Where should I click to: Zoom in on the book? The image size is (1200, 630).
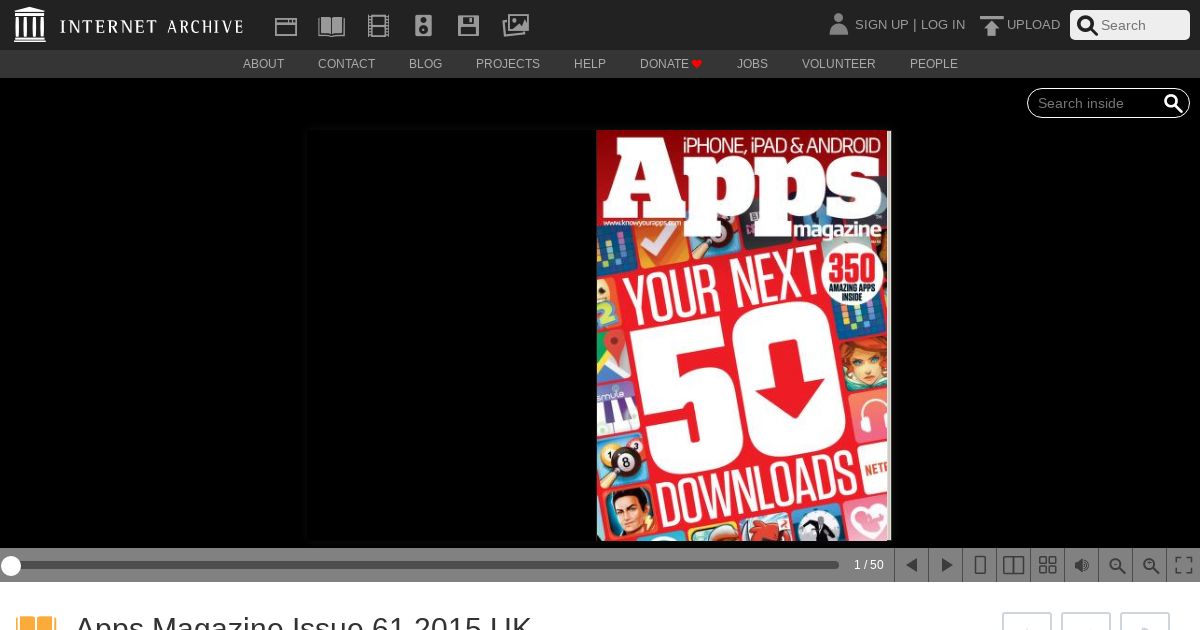coord(1149,565)
